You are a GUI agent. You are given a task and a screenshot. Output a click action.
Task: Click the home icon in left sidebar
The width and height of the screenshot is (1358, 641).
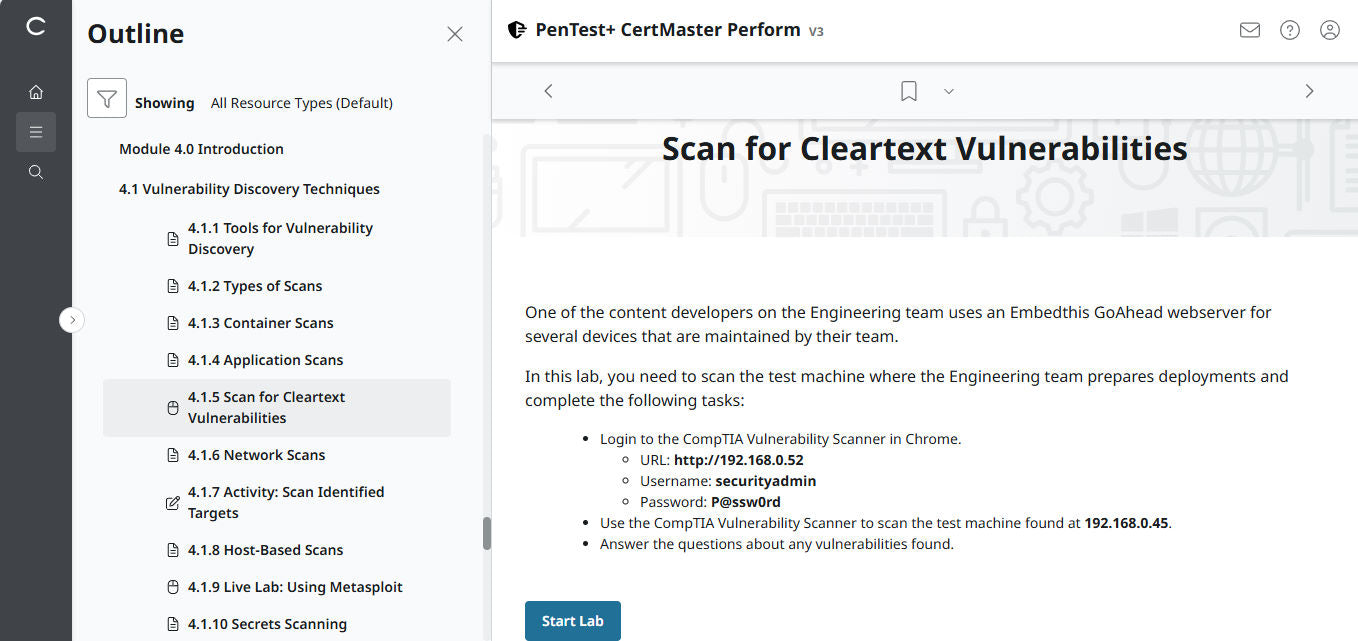[36, 92]
